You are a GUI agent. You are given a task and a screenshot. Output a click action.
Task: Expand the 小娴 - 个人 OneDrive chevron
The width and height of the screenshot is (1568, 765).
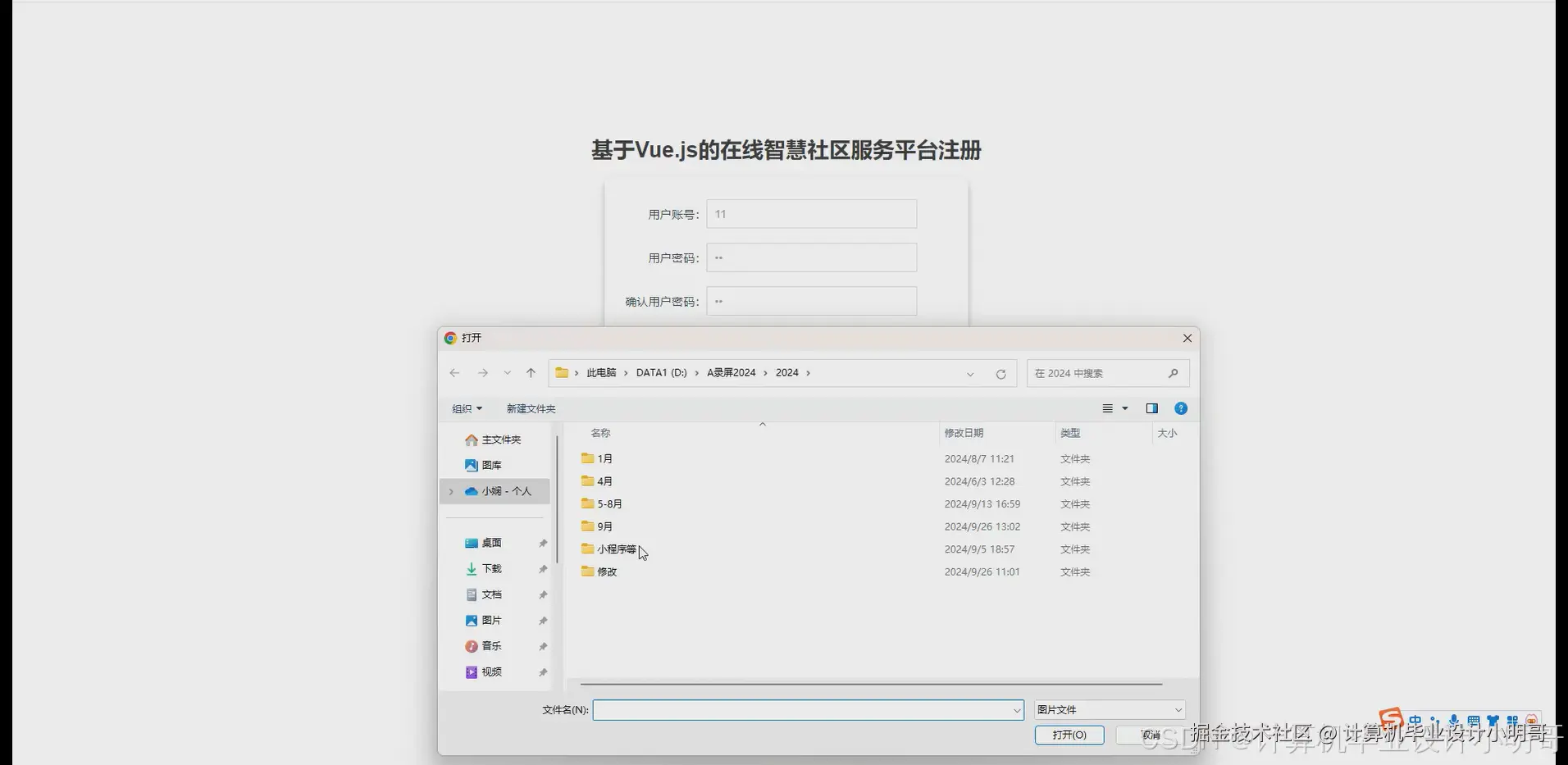[452, 491]
